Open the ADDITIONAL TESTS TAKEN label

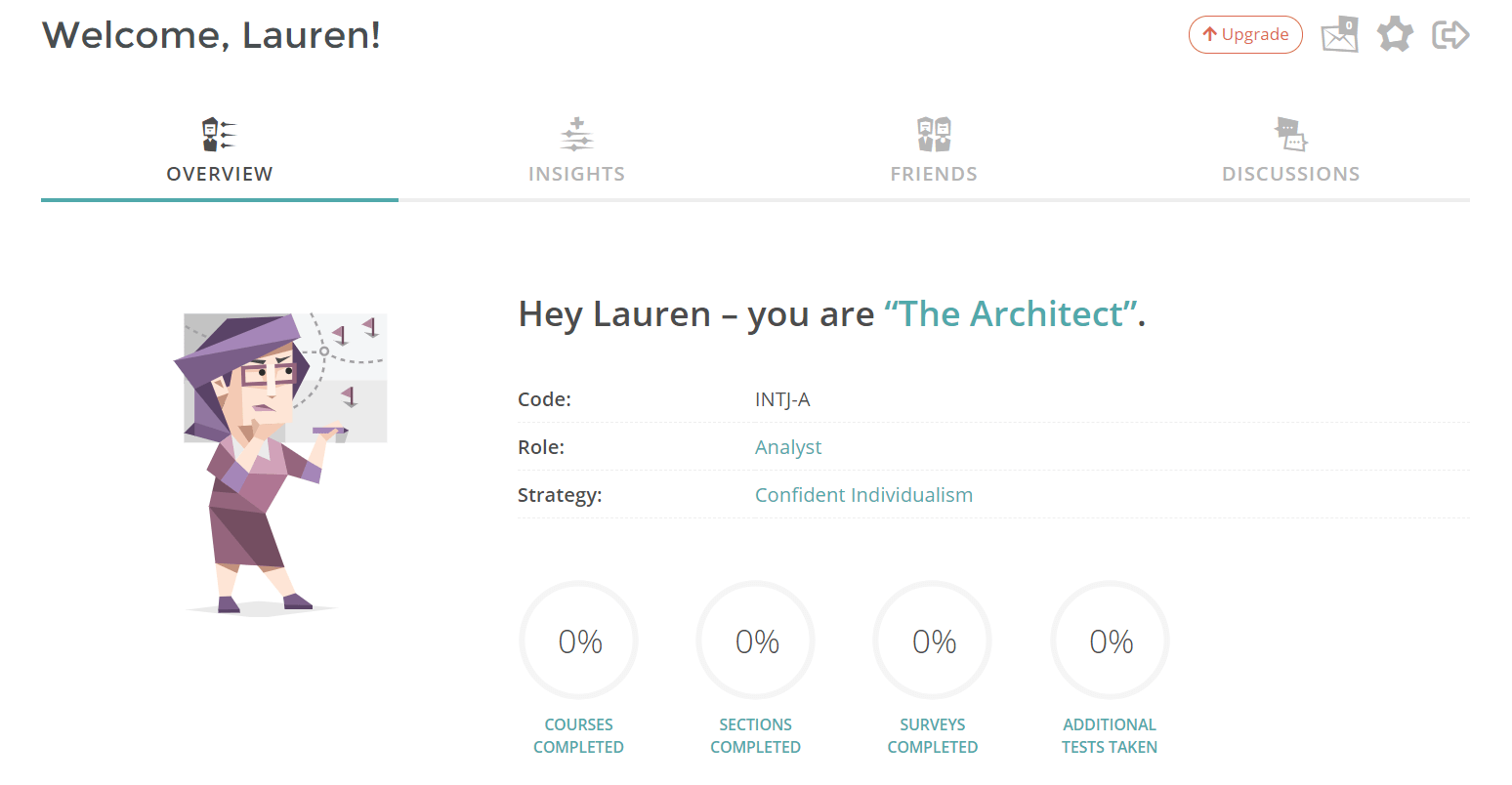(1110, 735)
